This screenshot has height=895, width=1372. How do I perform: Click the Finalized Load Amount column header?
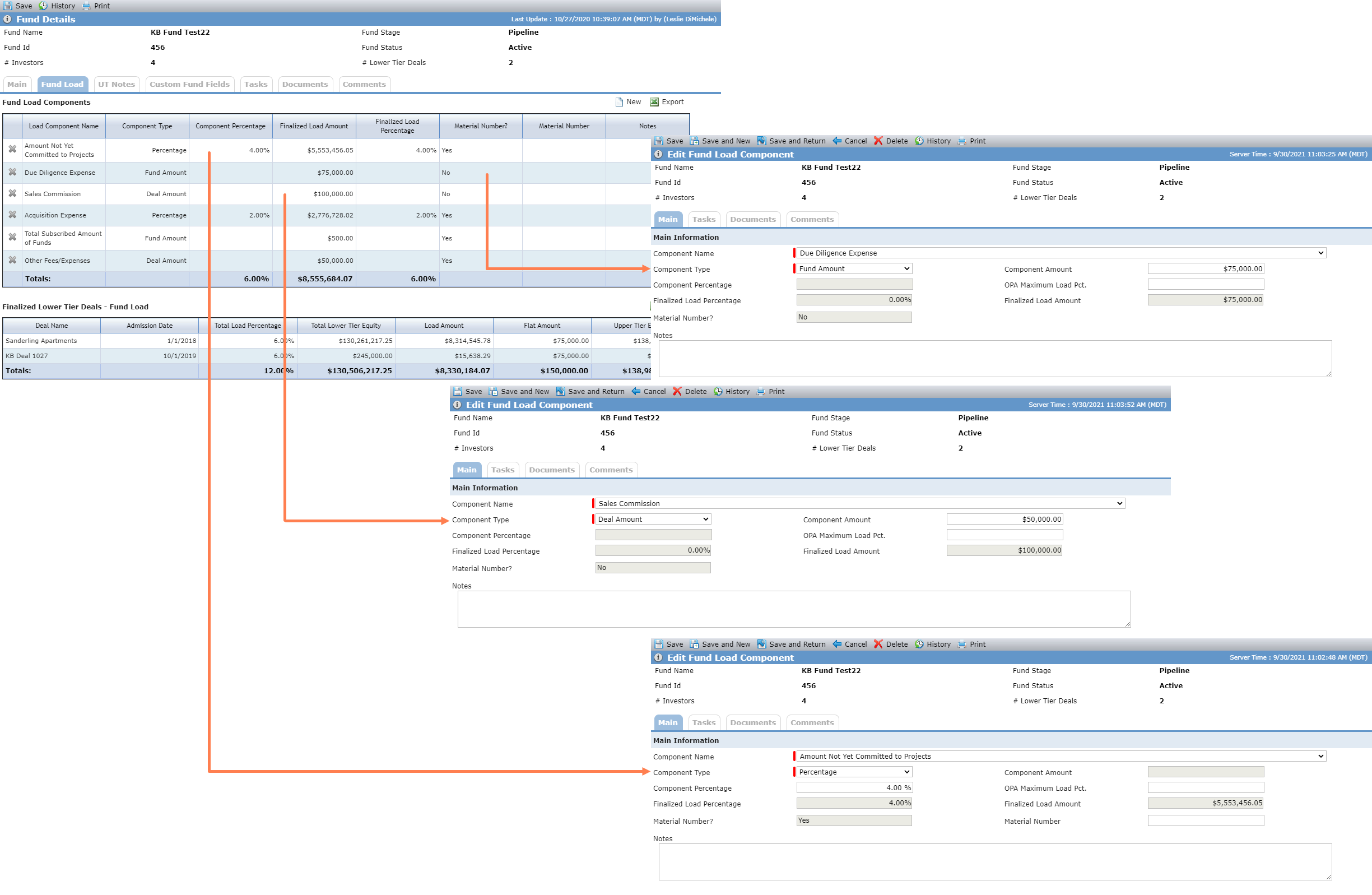[x=314, y=126]
